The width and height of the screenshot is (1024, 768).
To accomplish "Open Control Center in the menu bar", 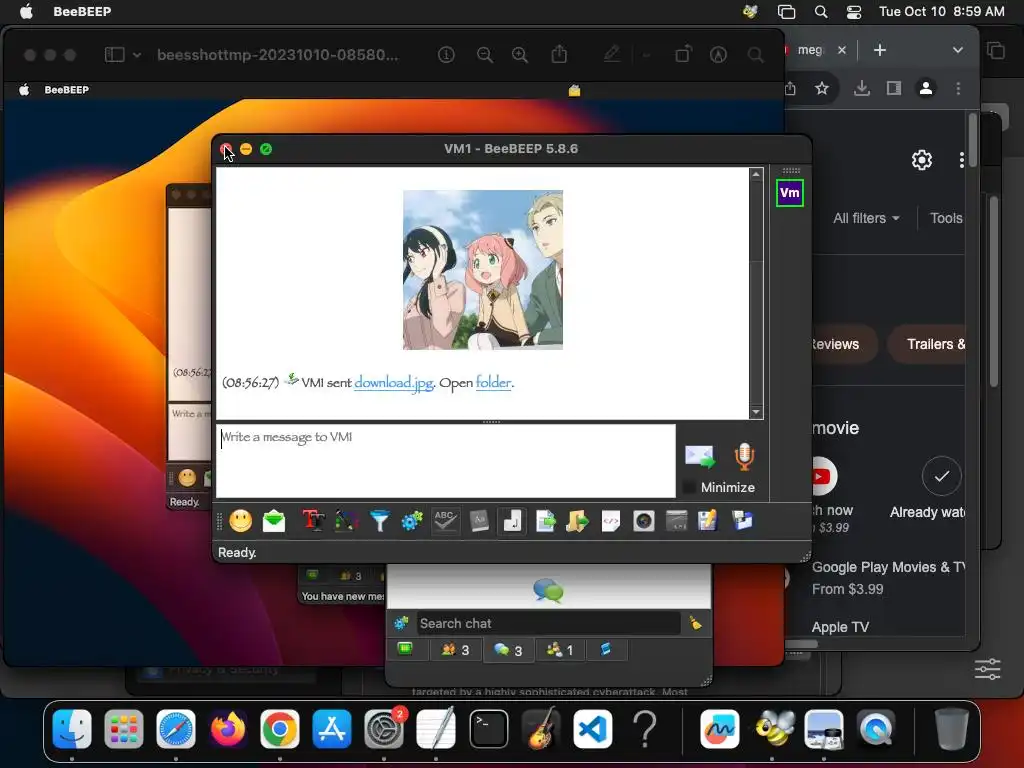I will click(854, 12).
